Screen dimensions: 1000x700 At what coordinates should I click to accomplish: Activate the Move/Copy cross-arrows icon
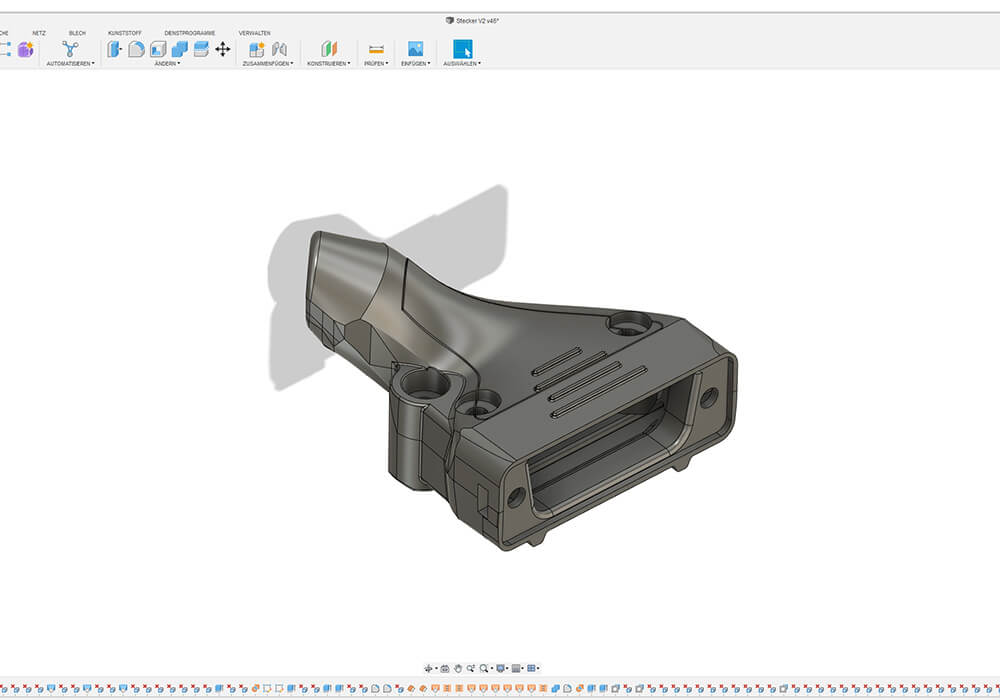click(222, 49)
